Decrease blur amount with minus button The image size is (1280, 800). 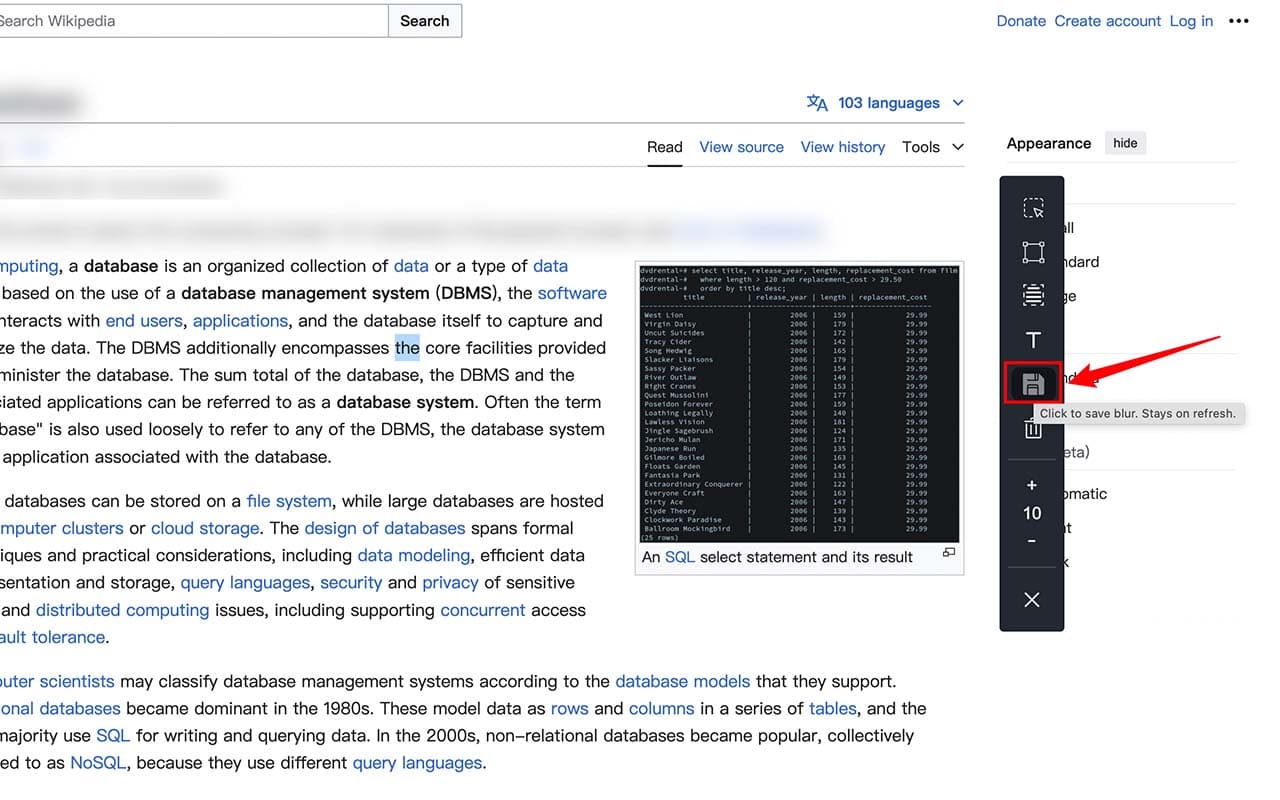(1032, 541)
